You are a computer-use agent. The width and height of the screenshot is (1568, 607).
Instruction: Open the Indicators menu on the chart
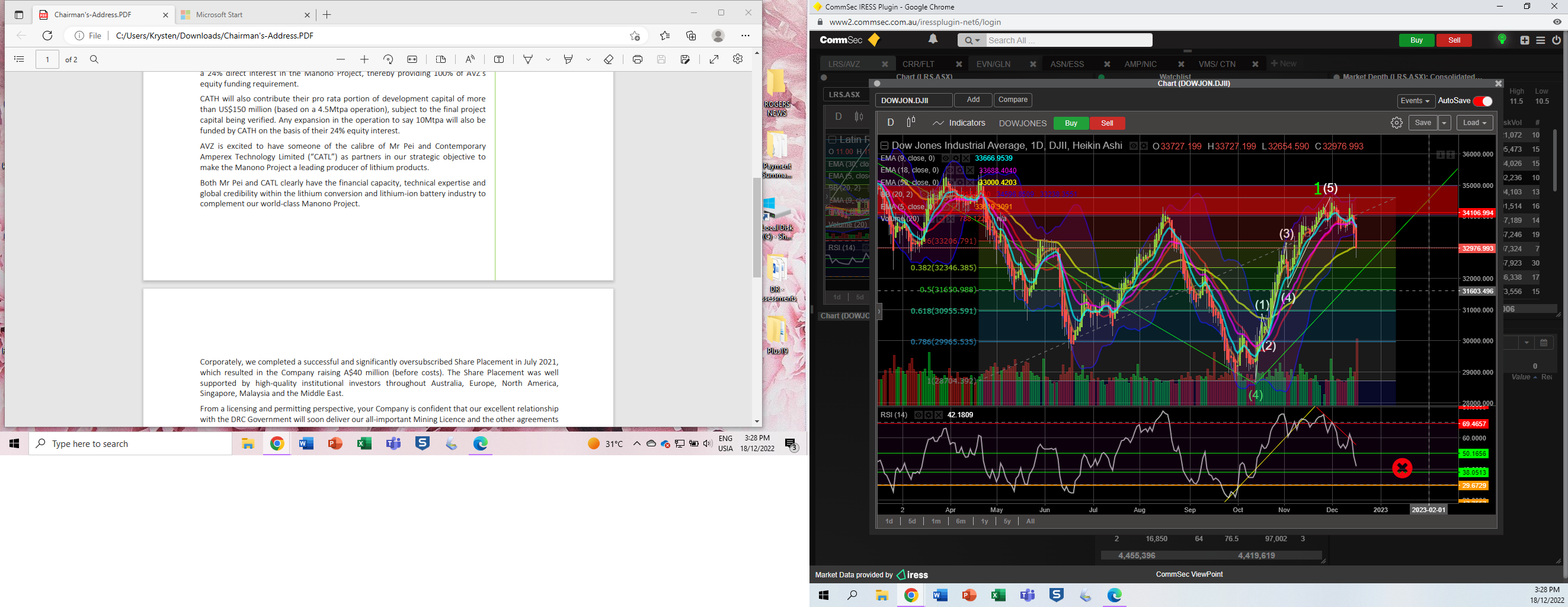pos(959,123)
